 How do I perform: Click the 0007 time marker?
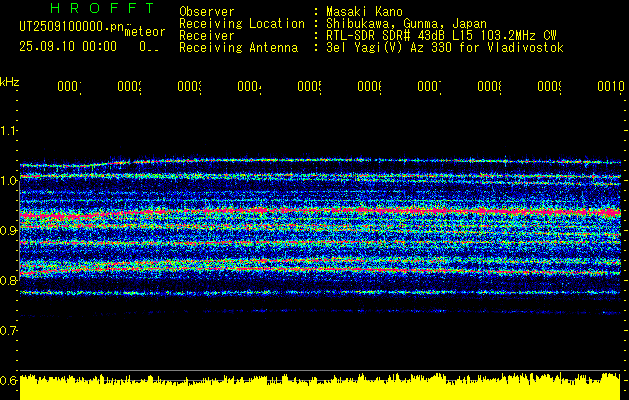(x=429, y=86)
